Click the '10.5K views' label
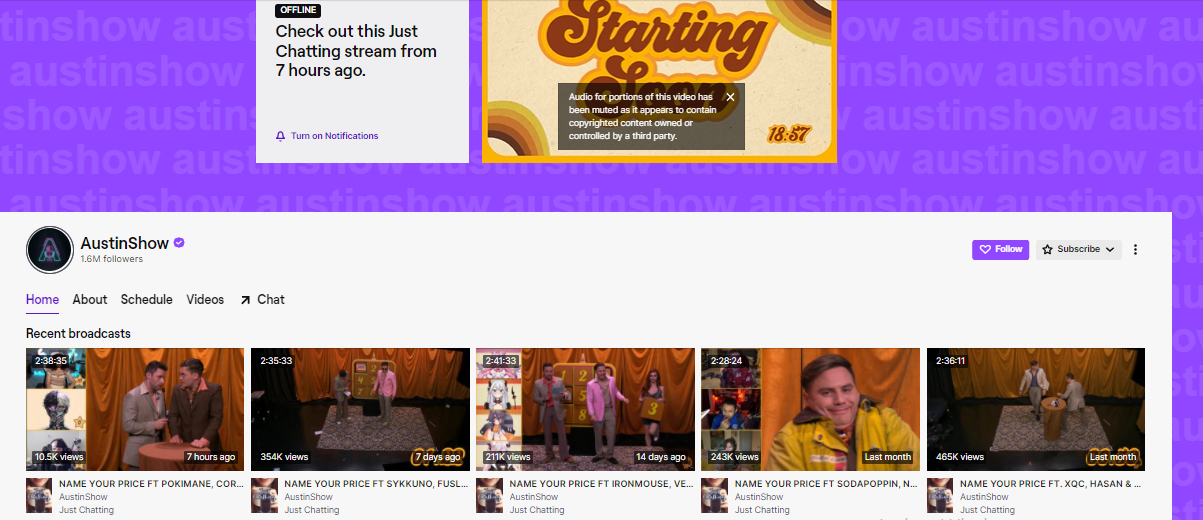The height and width of the screenshot is (520, 1203). (x=59, y=457)
